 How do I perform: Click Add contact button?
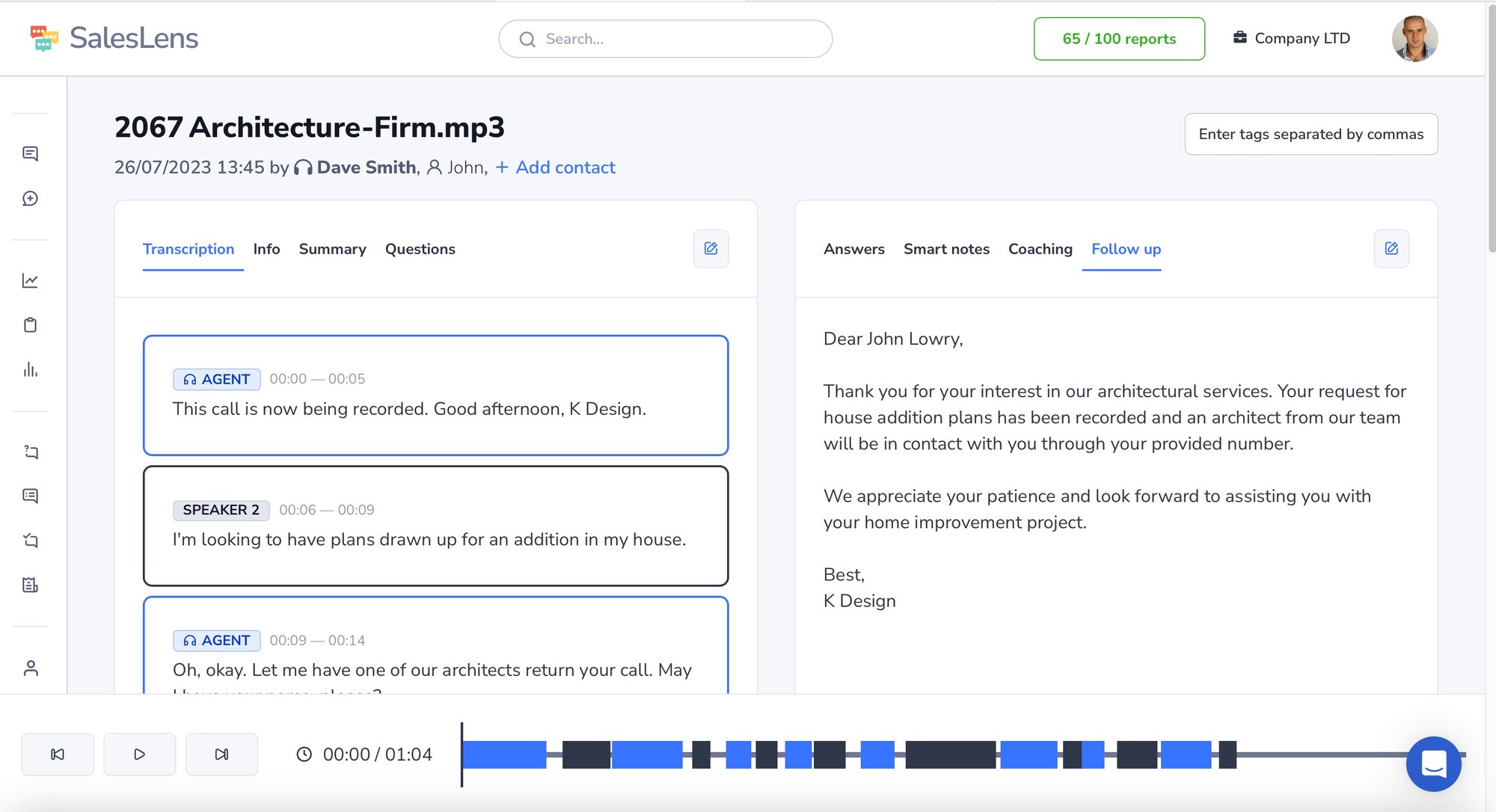click(x=554, y=166)
